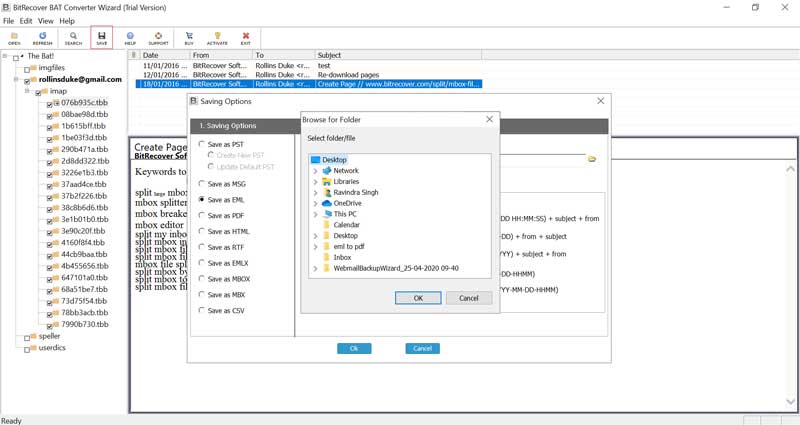The image size is (800, 425).
Task: Select Save as CSV option
Action: [221, 310]
